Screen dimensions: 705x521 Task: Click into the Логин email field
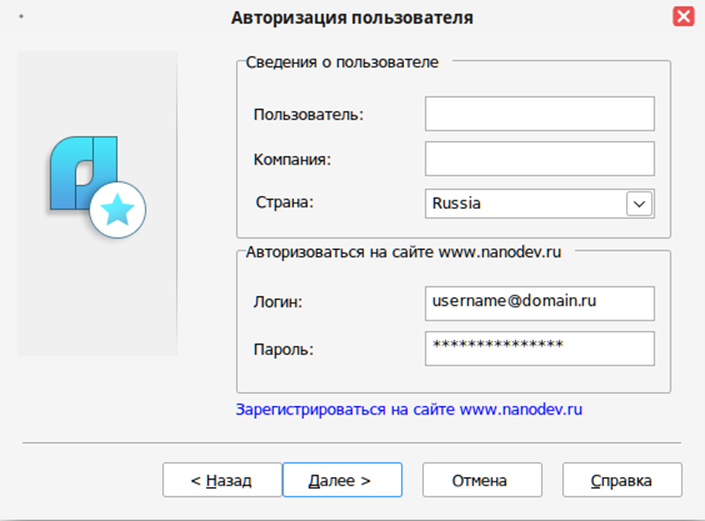[540, 303]
